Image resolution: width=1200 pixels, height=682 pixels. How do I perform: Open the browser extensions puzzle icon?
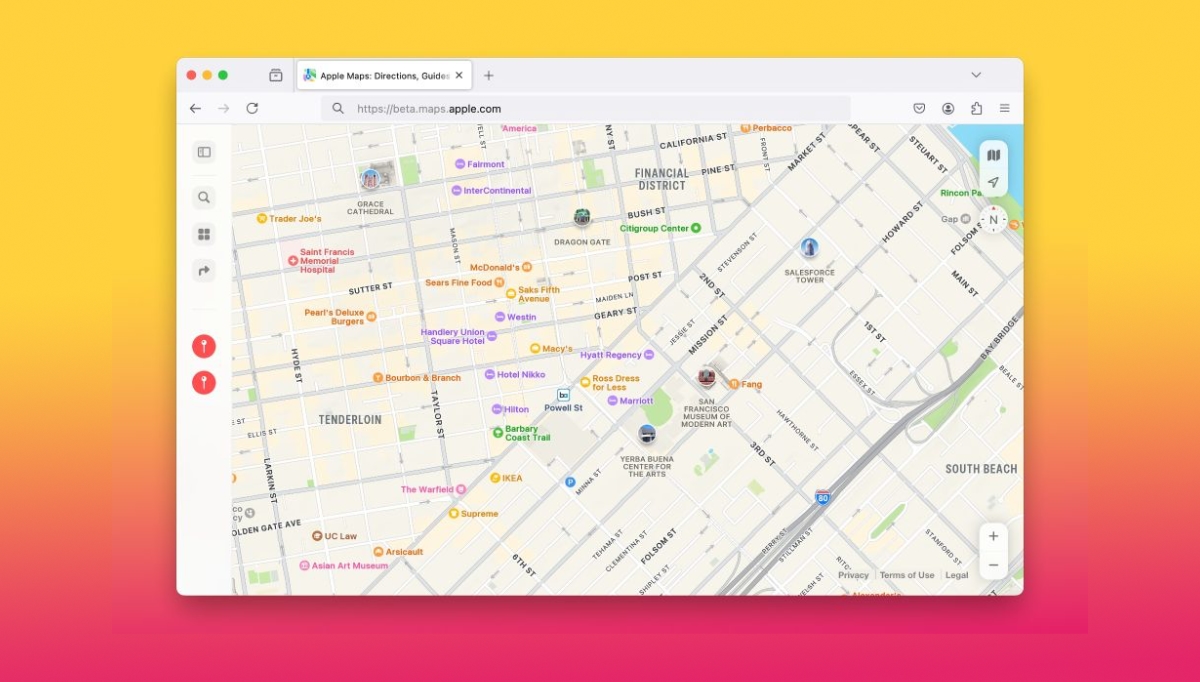(x=977, y=109)
